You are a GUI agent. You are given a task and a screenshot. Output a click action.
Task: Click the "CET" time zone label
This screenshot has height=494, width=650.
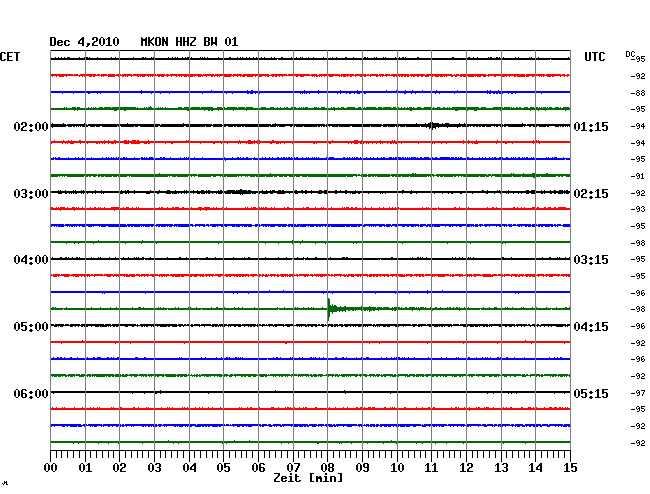(10, 56)
